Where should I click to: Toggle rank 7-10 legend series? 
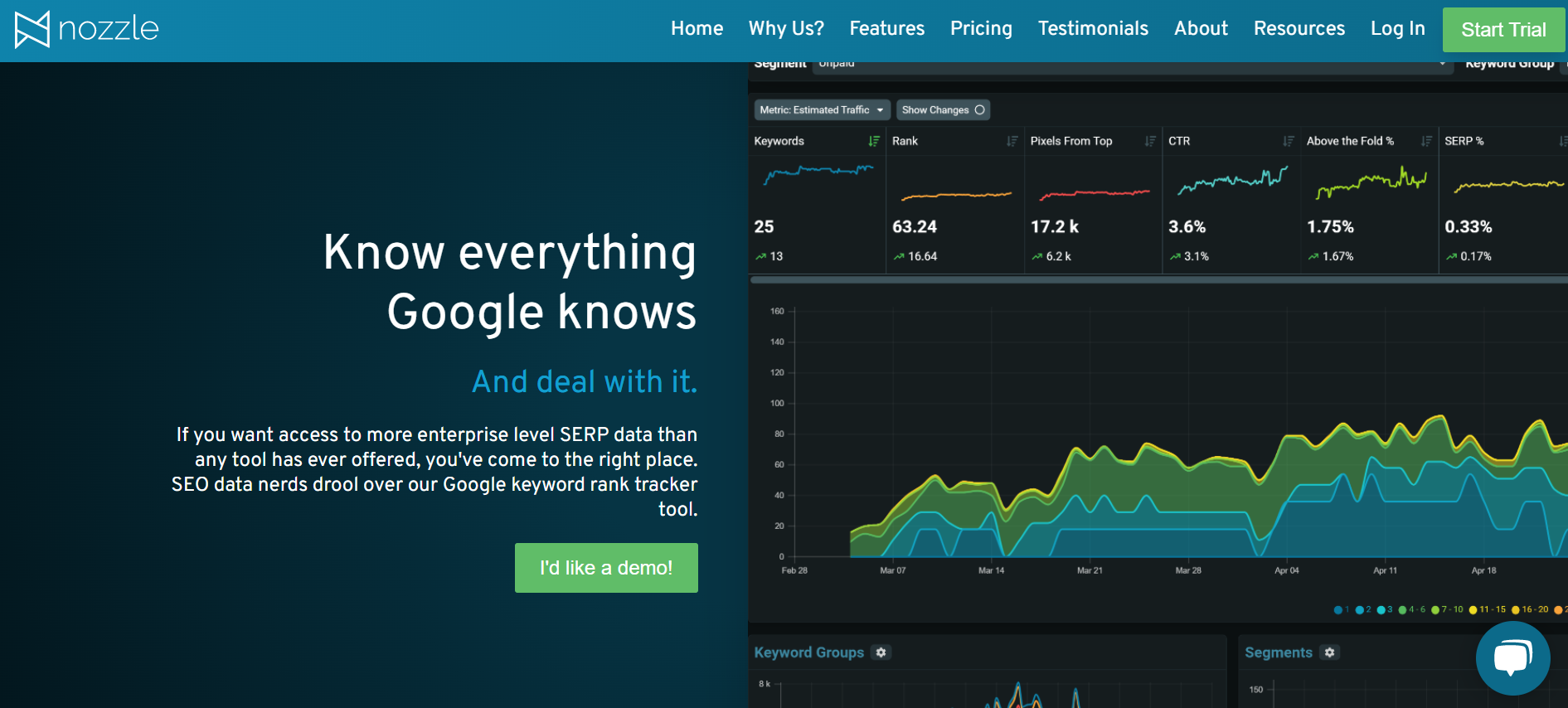[x=1448, y=609]
